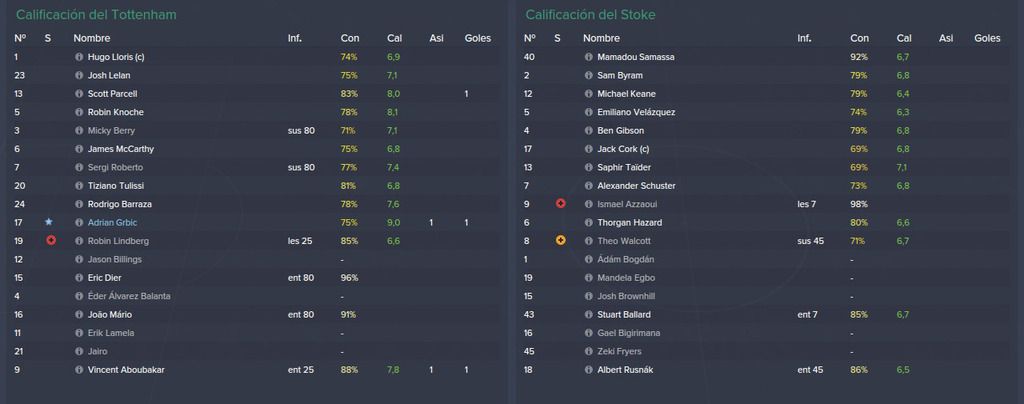Click the Calificación del Stoke heading
1024x404 pixels.
tap(590, 14)
